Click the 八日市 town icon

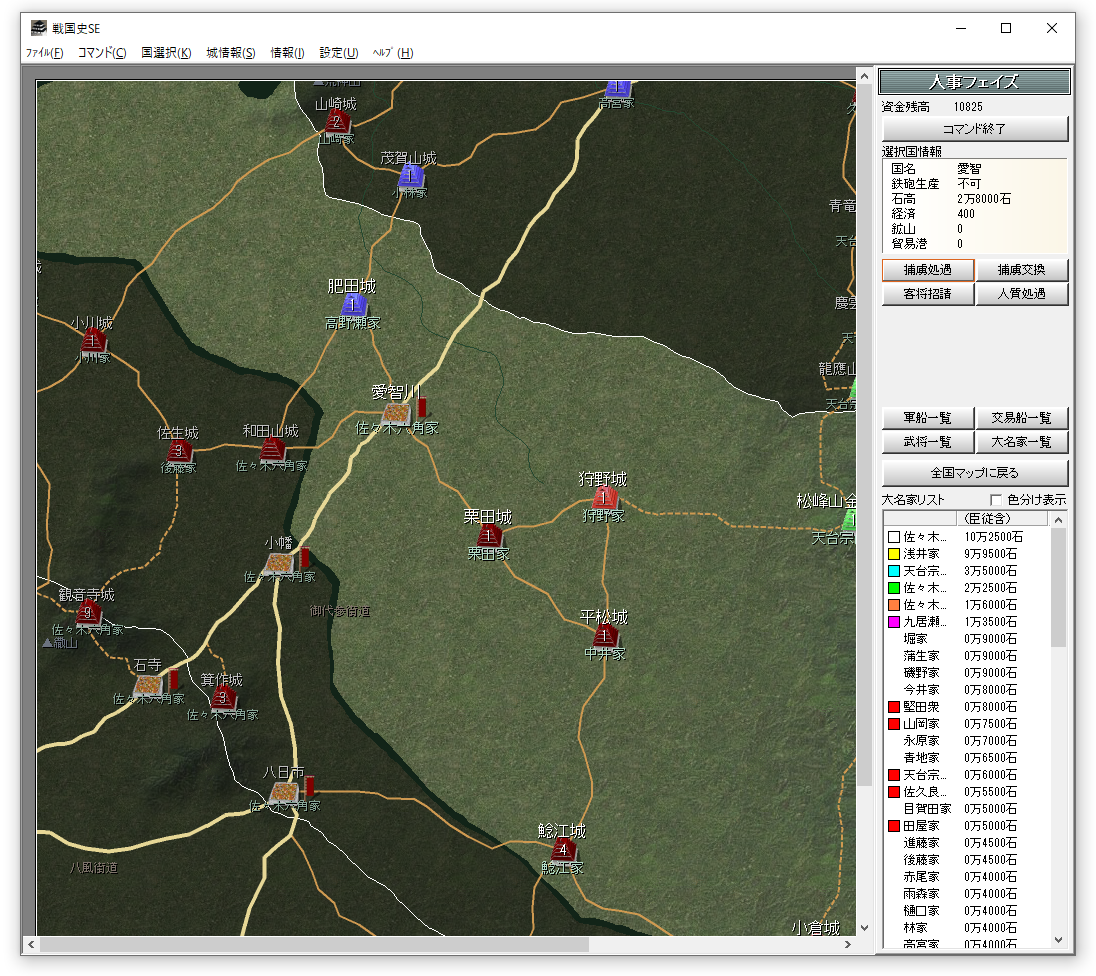tap(283, 791)
